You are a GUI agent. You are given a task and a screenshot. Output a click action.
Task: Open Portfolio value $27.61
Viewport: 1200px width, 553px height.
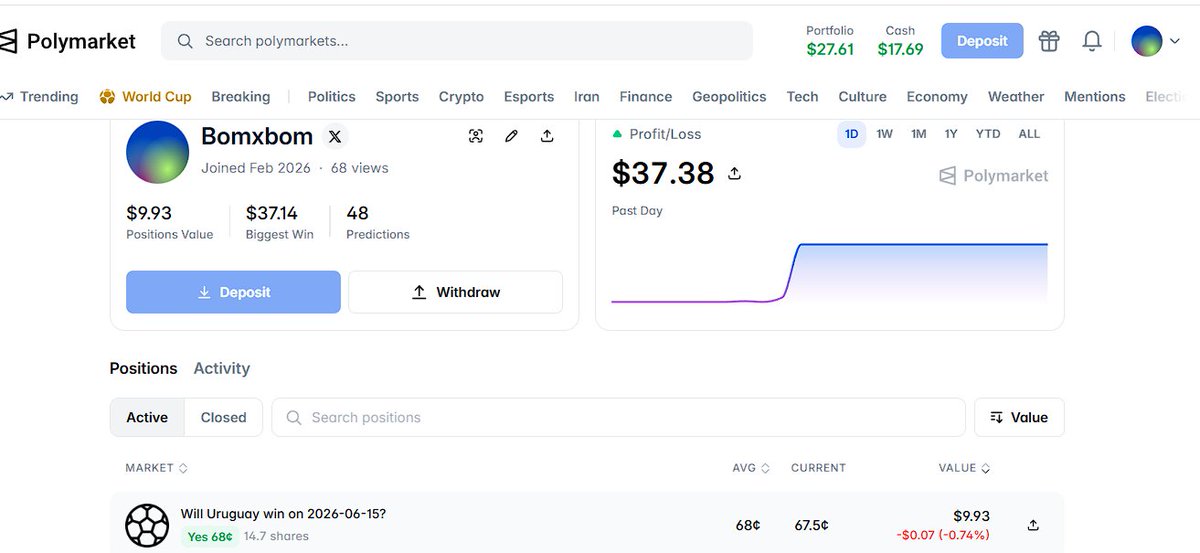[x=830, y=41]
